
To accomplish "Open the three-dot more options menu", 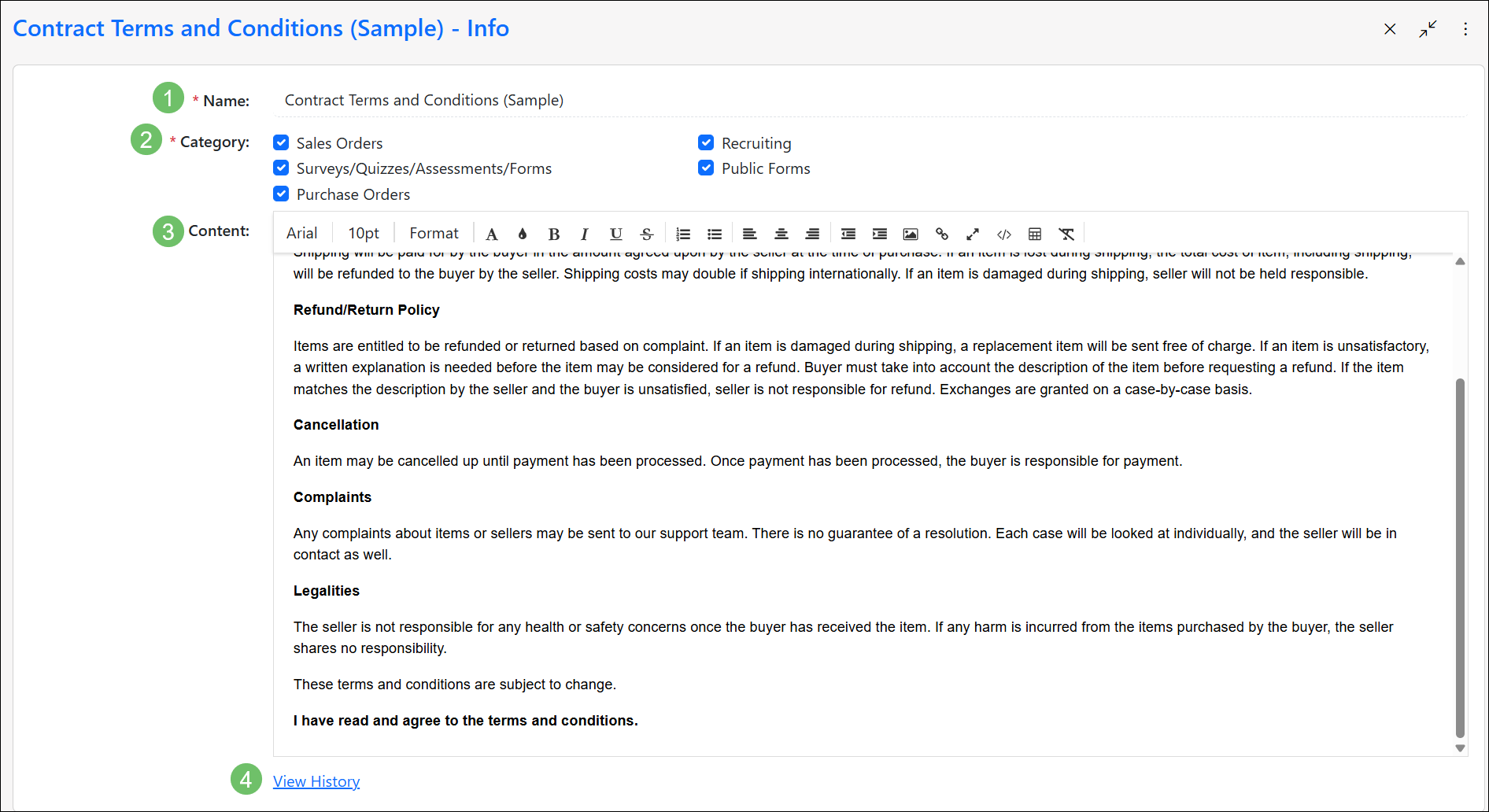I will [x=1465, y=29].
